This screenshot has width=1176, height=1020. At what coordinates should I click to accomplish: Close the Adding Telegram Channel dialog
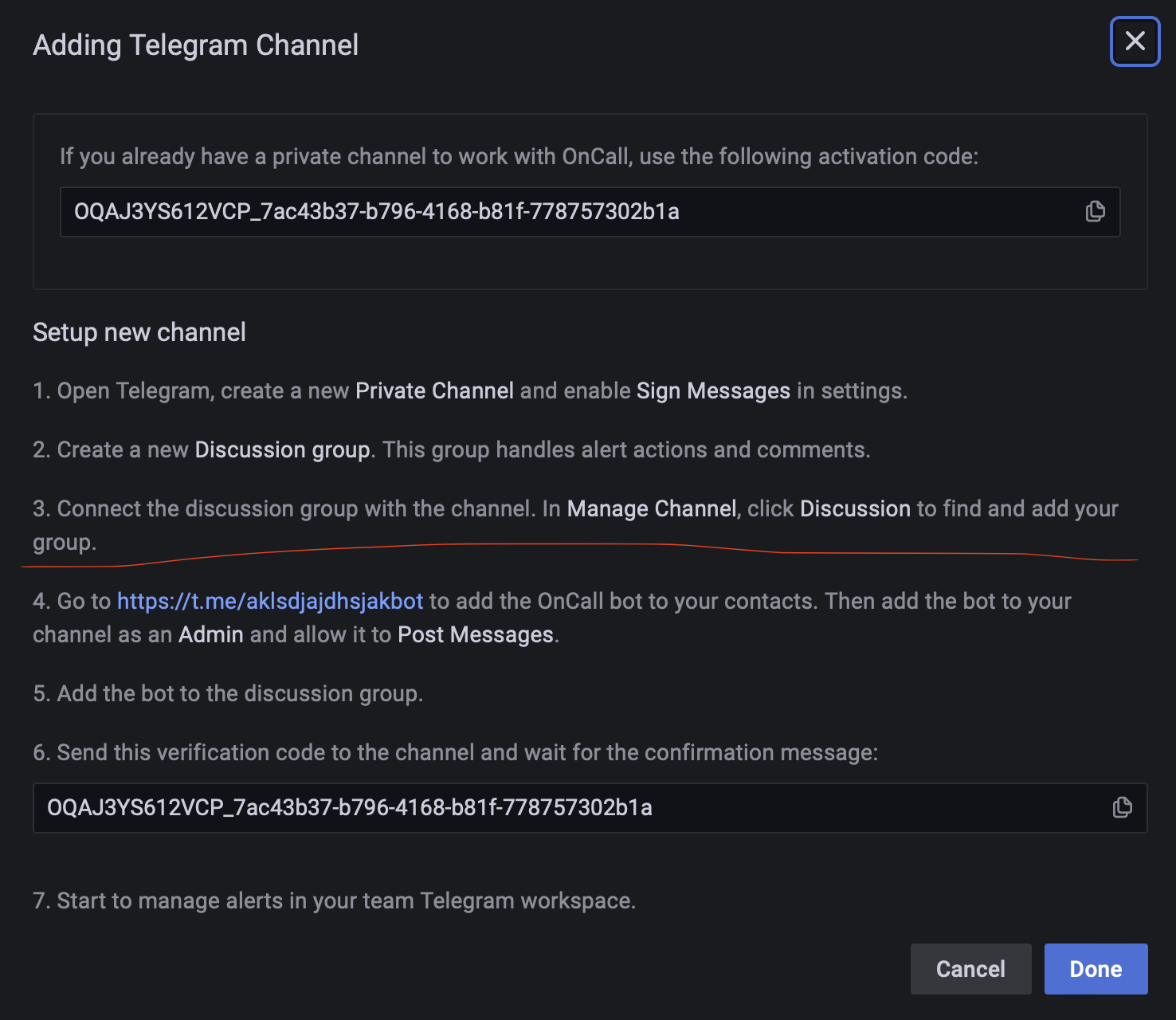[x=1135, y=41]
